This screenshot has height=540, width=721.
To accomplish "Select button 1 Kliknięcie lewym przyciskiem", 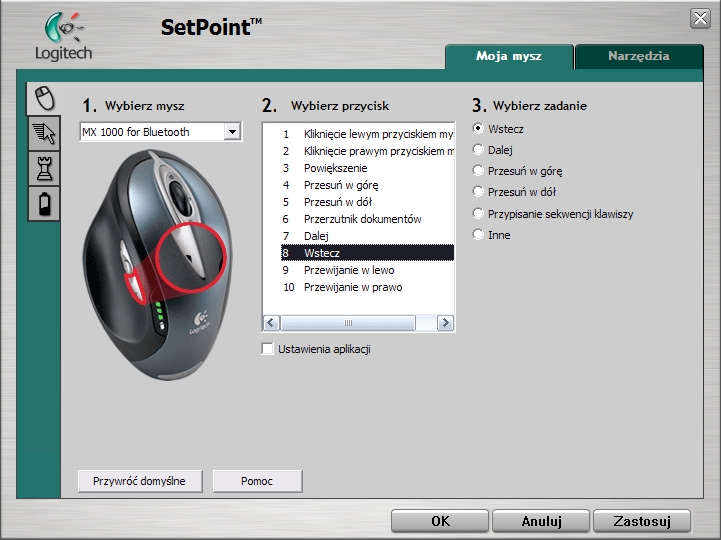I will 367,134.
